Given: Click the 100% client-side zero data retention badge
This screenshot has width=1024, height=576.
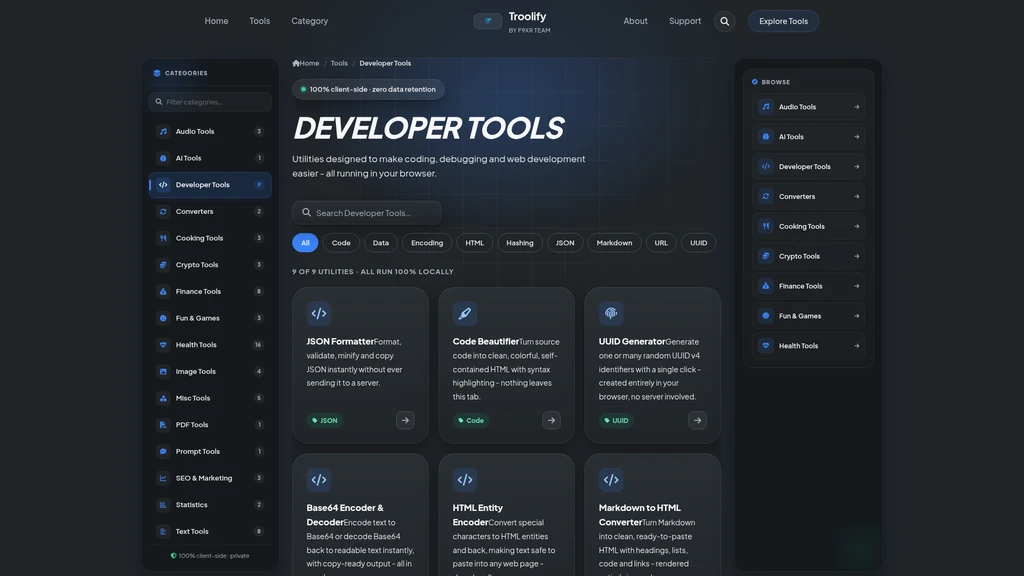Looking at the screenshot, I should click(368, 89).
